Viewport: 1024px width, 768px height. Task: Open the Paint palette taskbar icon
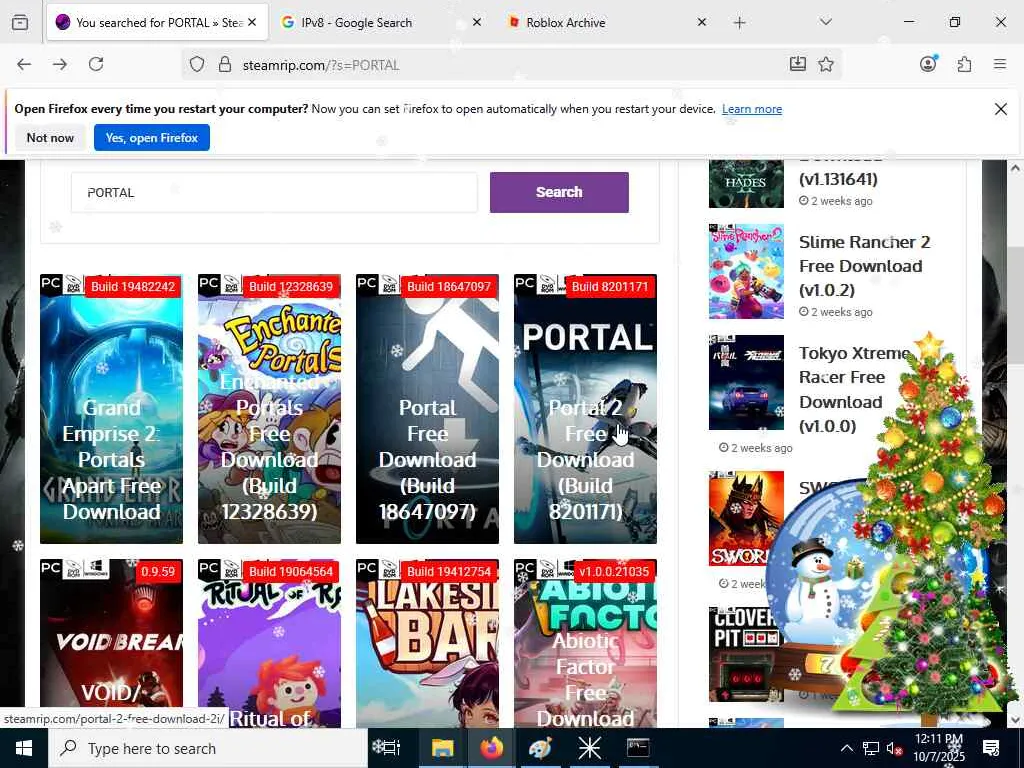coord(540,748)
